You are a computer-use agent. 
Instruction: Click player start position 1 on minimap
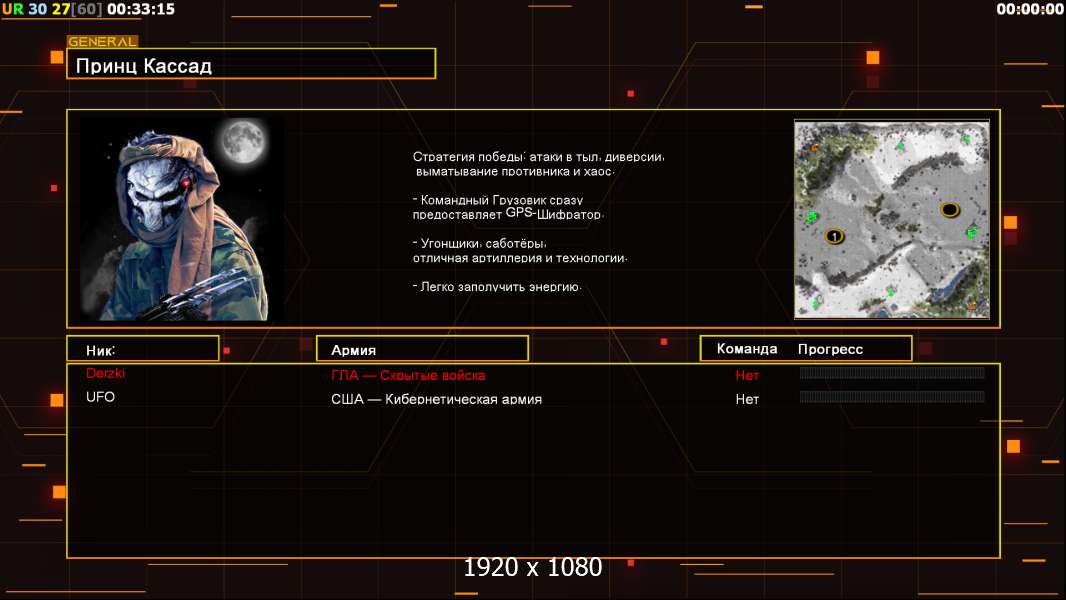[833, 236]
